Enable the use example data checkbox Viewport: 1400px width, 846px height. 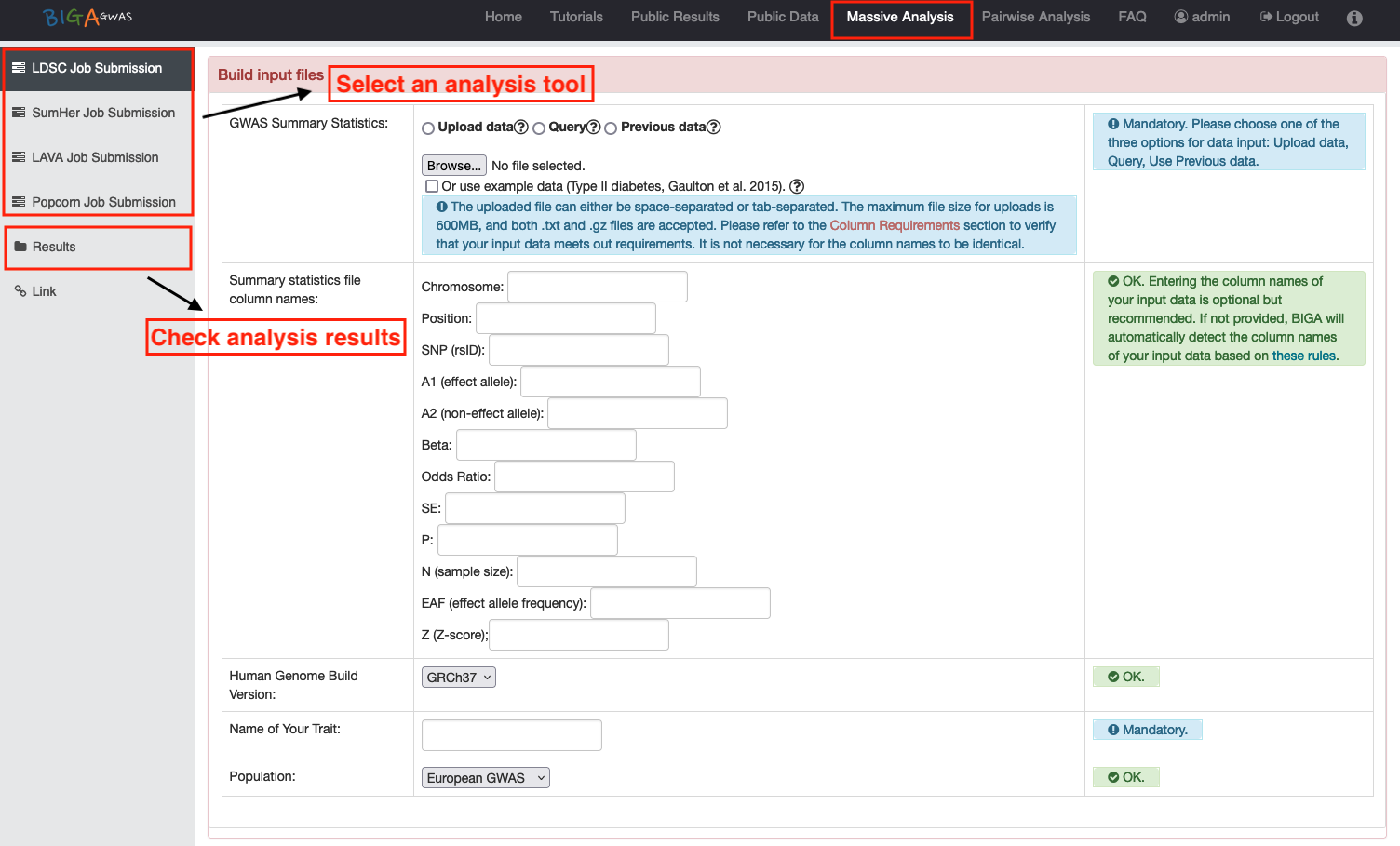pyautogui.click(x=432, y=186)
